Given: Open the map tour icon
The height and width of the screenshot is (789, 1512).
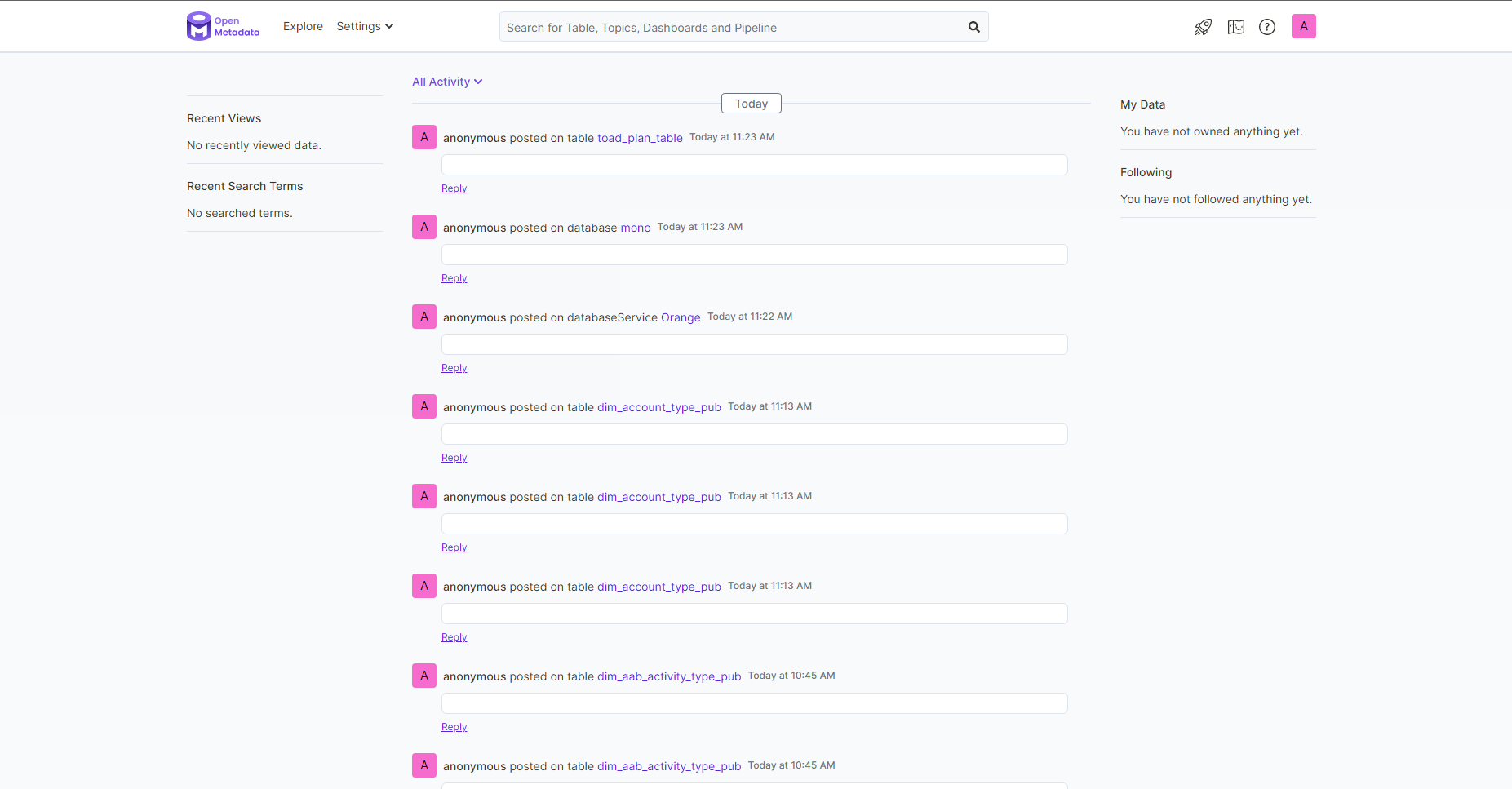Looking at the screenshot, I should pyautogui.click(x=1236, y=27).
